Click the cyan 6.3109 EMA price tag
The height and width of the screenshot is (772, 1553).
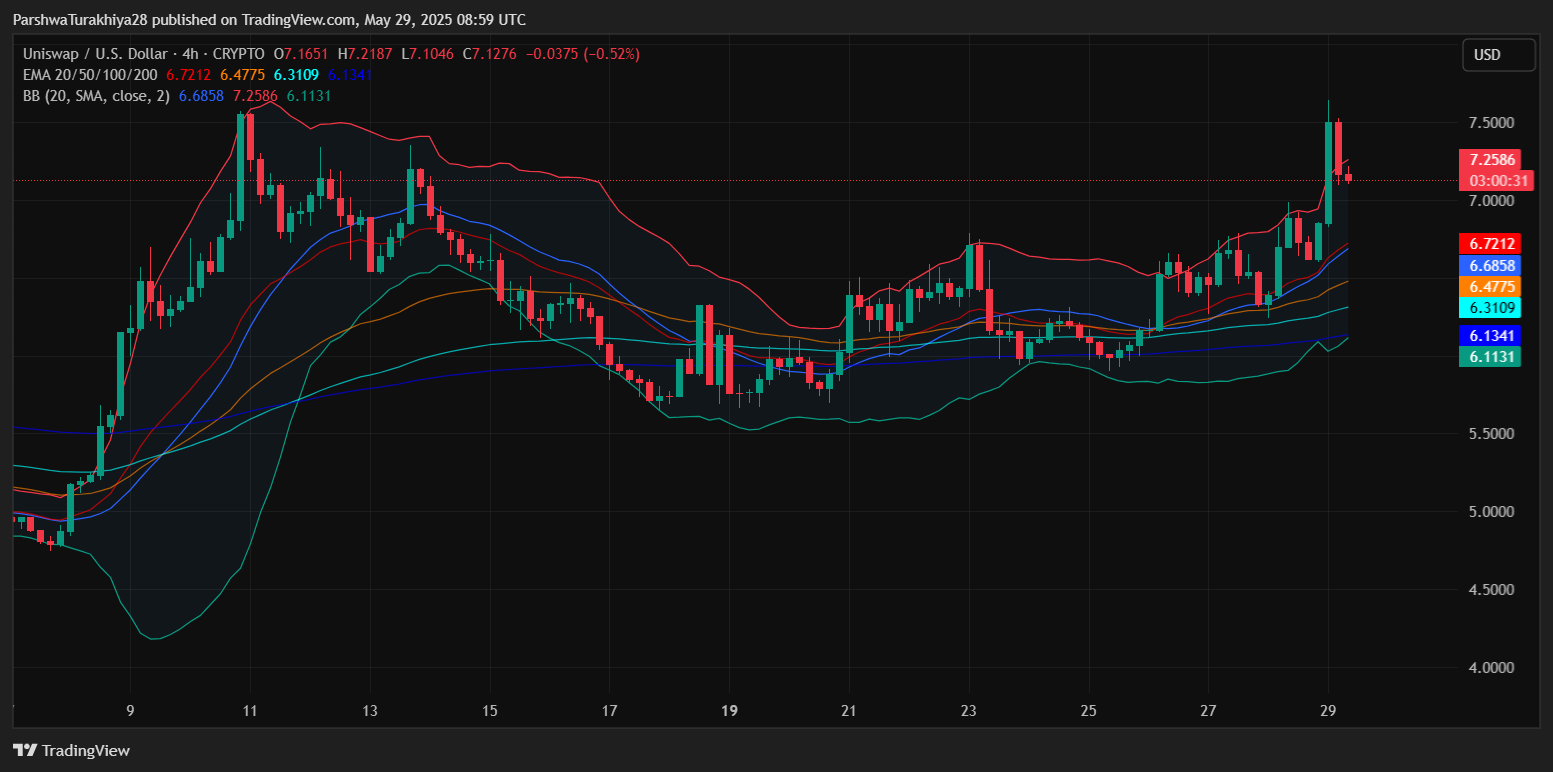coord(1491,307)
